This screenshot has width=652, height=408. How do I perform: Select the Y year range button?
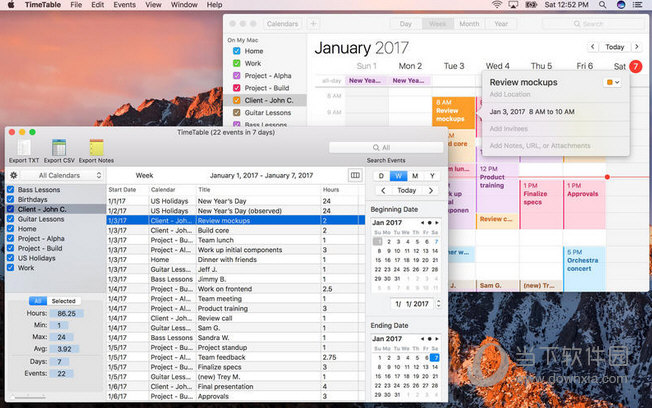432,176
